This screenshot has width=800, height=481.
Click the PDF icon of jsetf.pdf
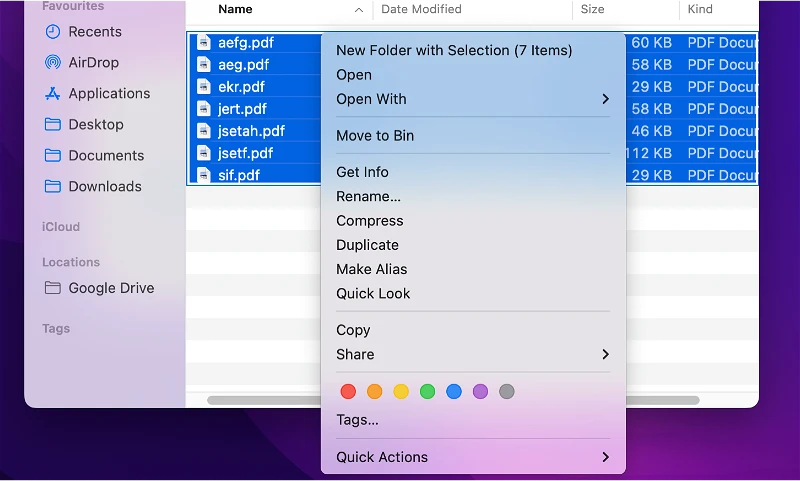pyautogui.click(x=204, y=153)
